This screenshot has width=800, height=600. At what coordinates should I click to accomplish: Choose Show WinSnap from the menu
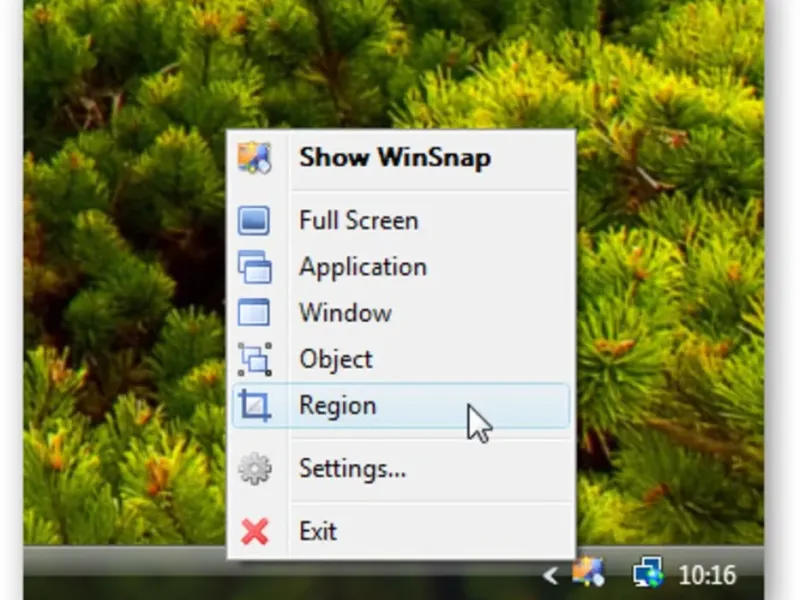(401, 158)
